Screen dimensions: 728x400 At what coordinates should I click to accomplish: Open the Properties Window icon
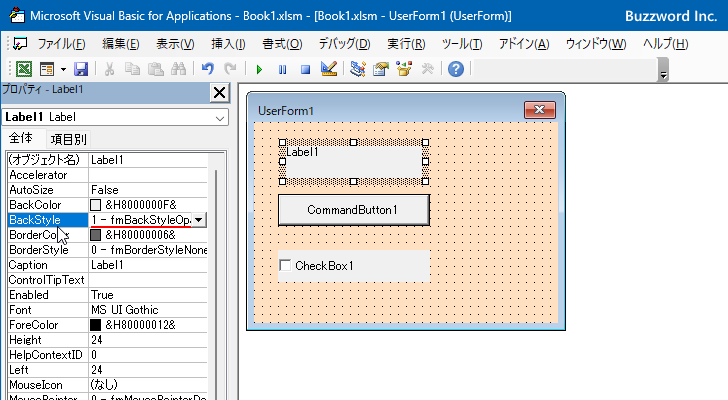[381, 69]
